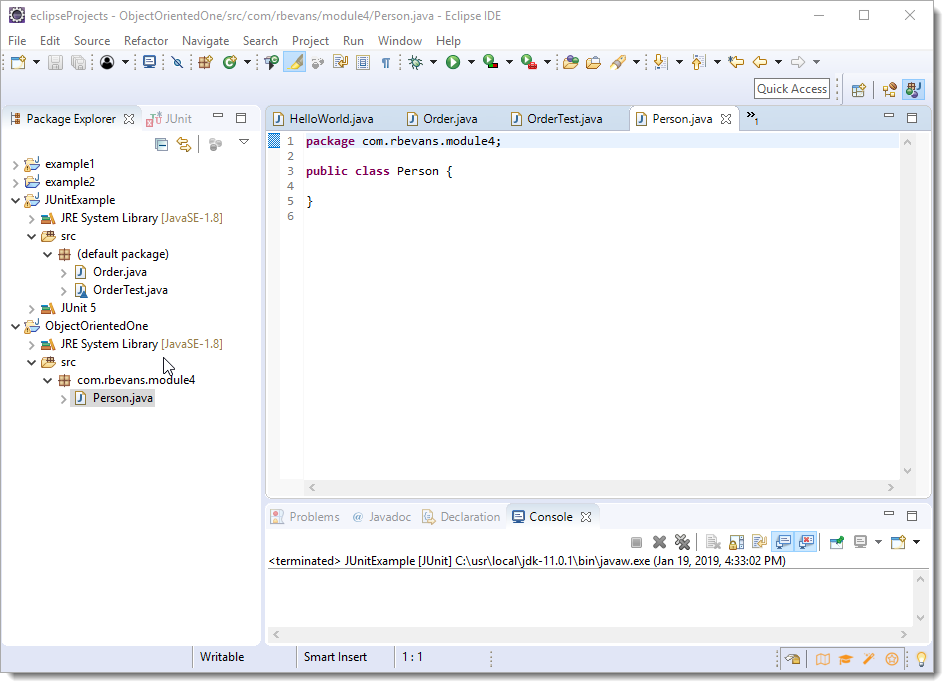The image size is (949, 688).
Task: Open the Refactor menu
Action: [x=146, y=41]
